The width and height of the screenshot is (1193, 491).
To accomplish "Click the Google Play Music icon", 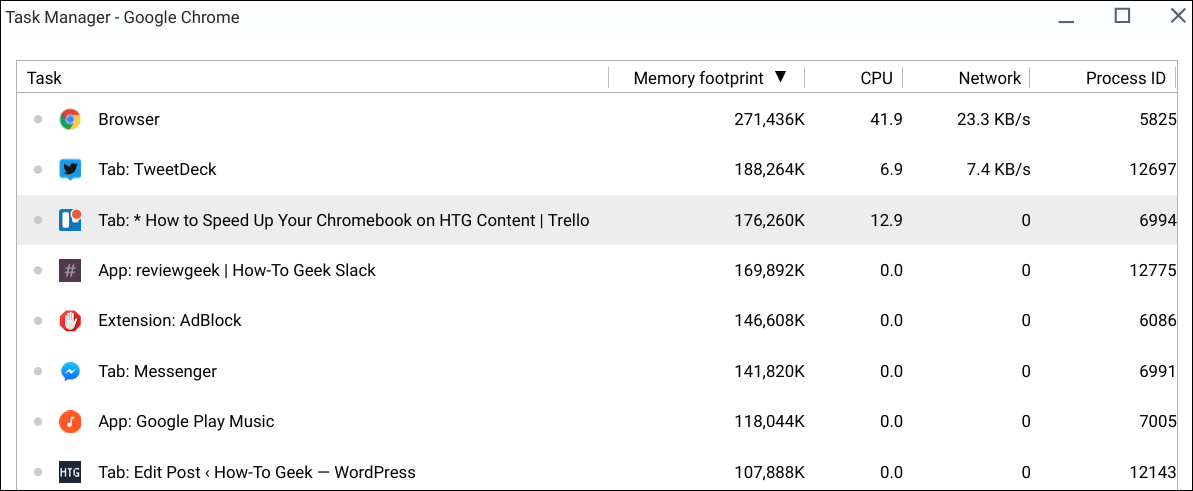I will (70, 421).
